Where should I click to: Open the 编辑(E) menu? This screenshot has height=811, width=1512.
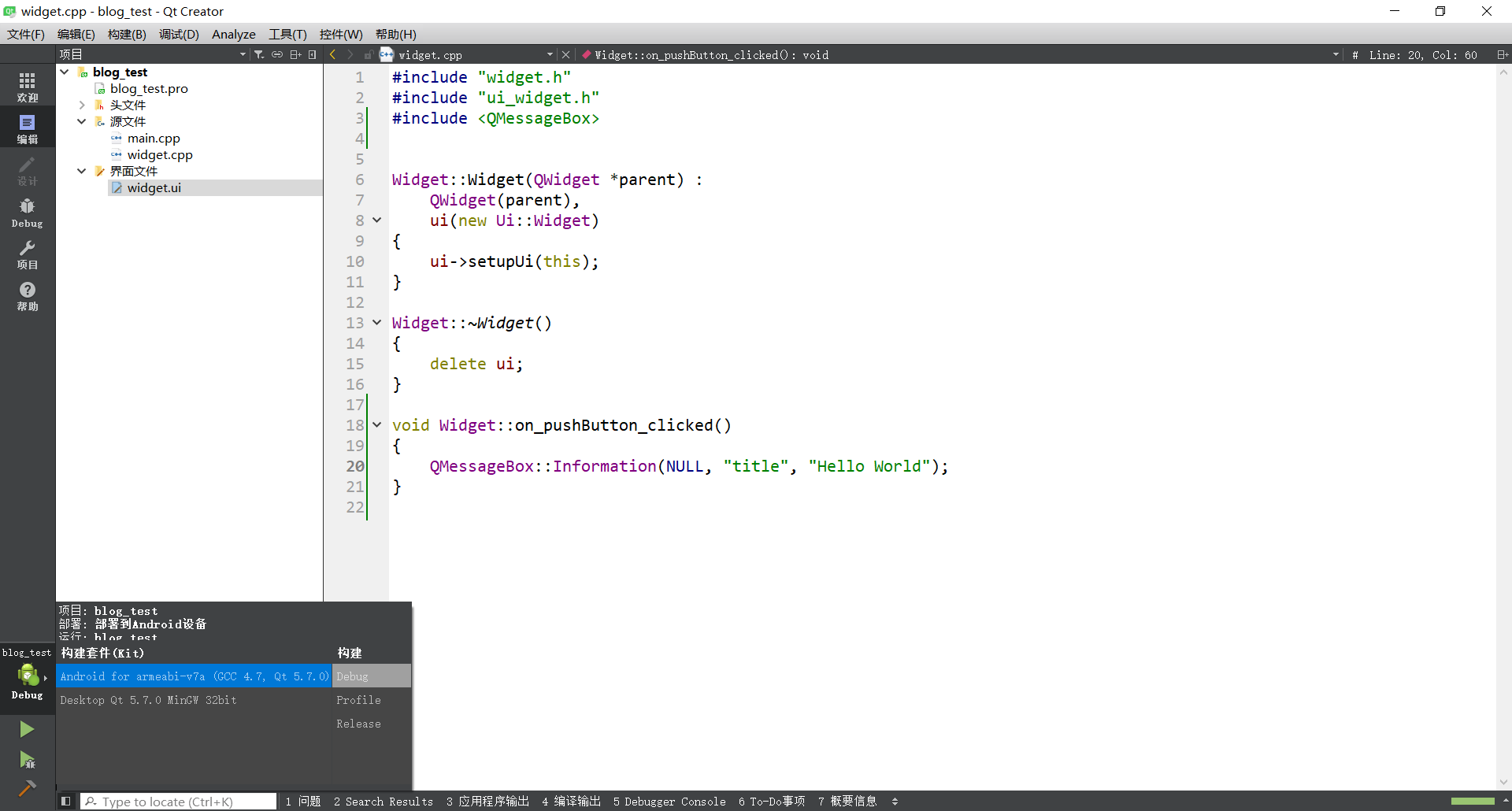76,34
